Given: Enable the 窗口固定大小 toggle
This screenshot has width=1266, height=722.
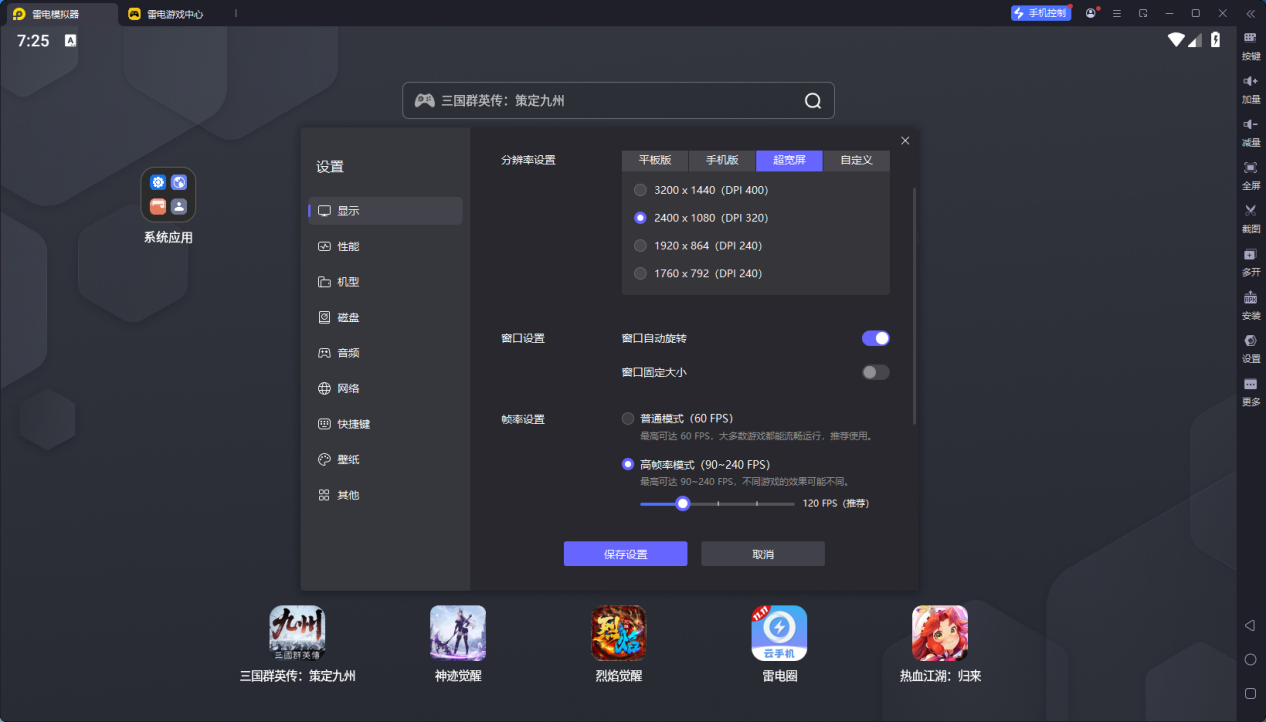Looking at the screenshot, I should (x=874, y=371).
